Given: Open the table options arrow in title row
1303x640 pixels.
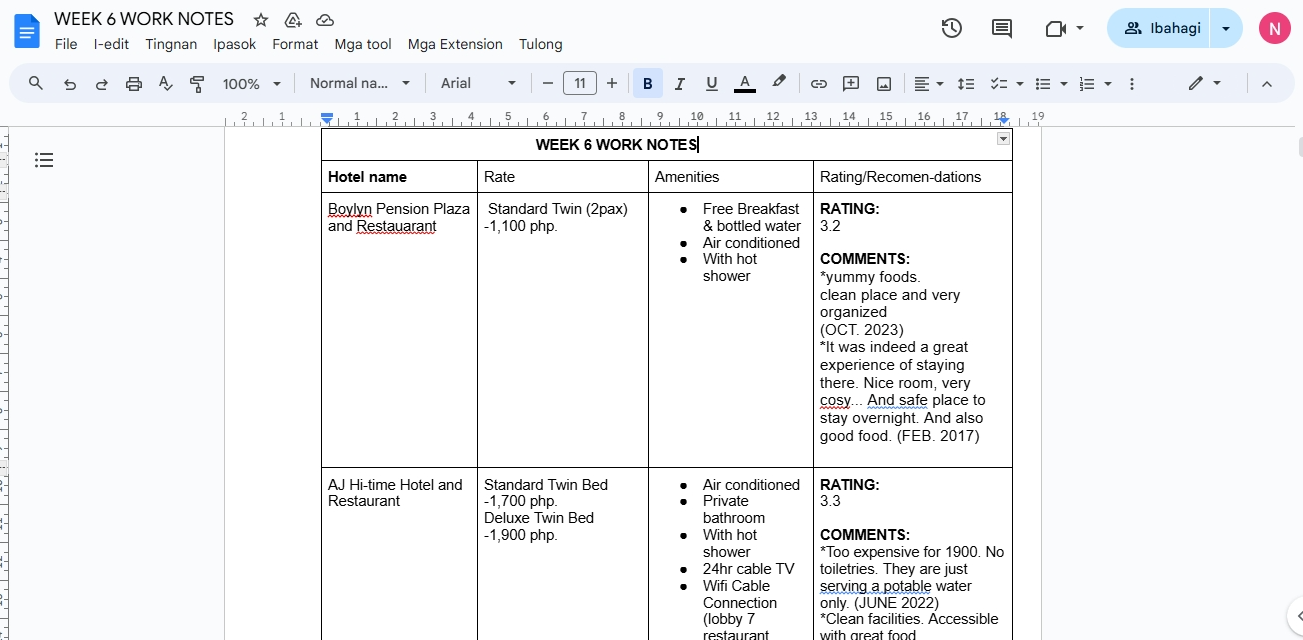Looking at the screenshot, I should click(x=1003, y=139).
